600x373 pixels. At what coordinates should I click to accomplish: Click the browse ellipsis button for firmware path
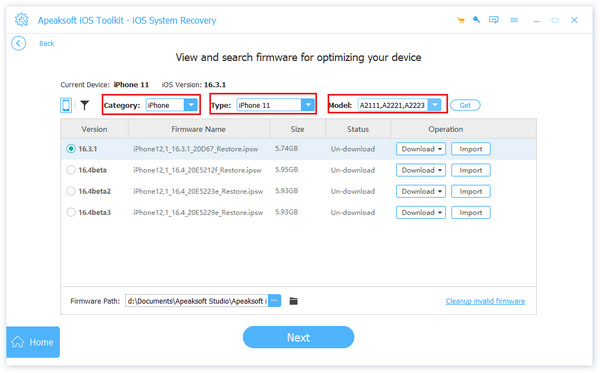pyautogui.click(x=274, y=301)
